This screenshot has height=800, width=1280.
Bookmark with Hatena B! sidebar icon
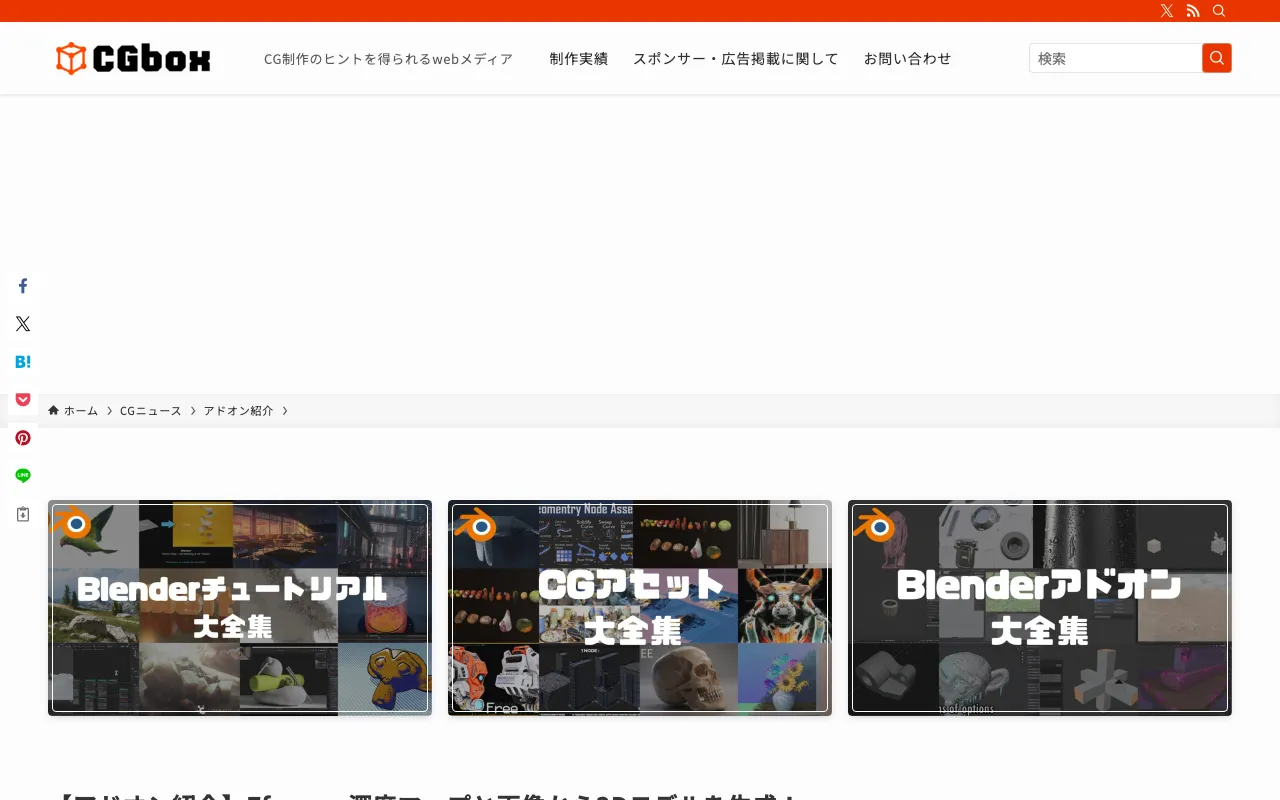(23, 362)
